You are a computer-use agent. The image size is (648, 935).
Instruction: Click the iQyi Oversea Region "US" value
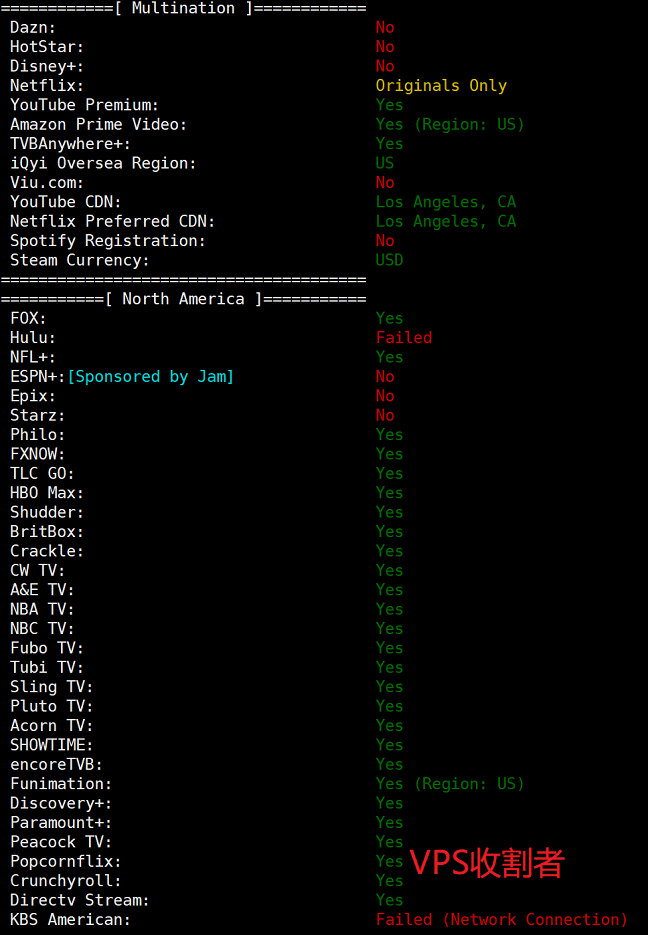point(385,163)
